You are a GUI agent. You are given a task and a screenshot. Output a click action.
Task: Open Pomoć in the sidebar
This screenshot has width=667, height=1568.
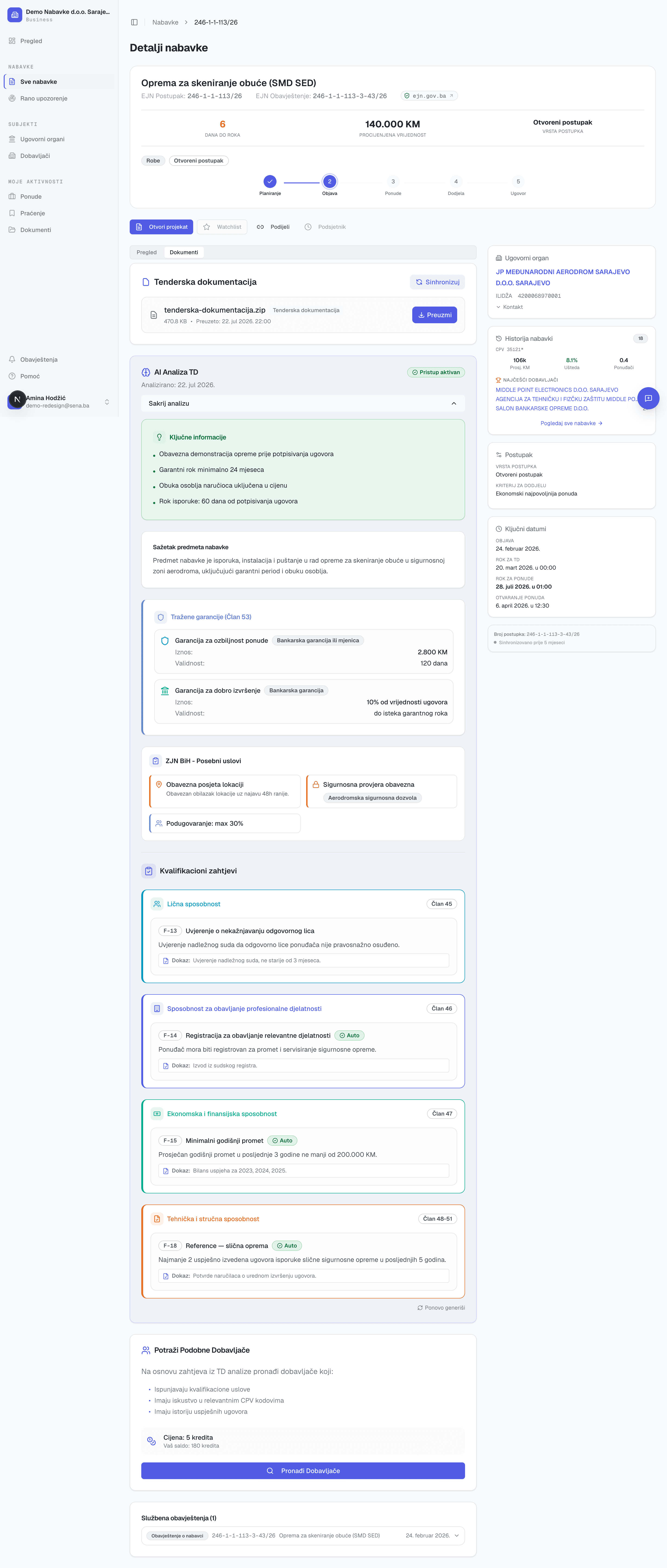pos(59,376)
